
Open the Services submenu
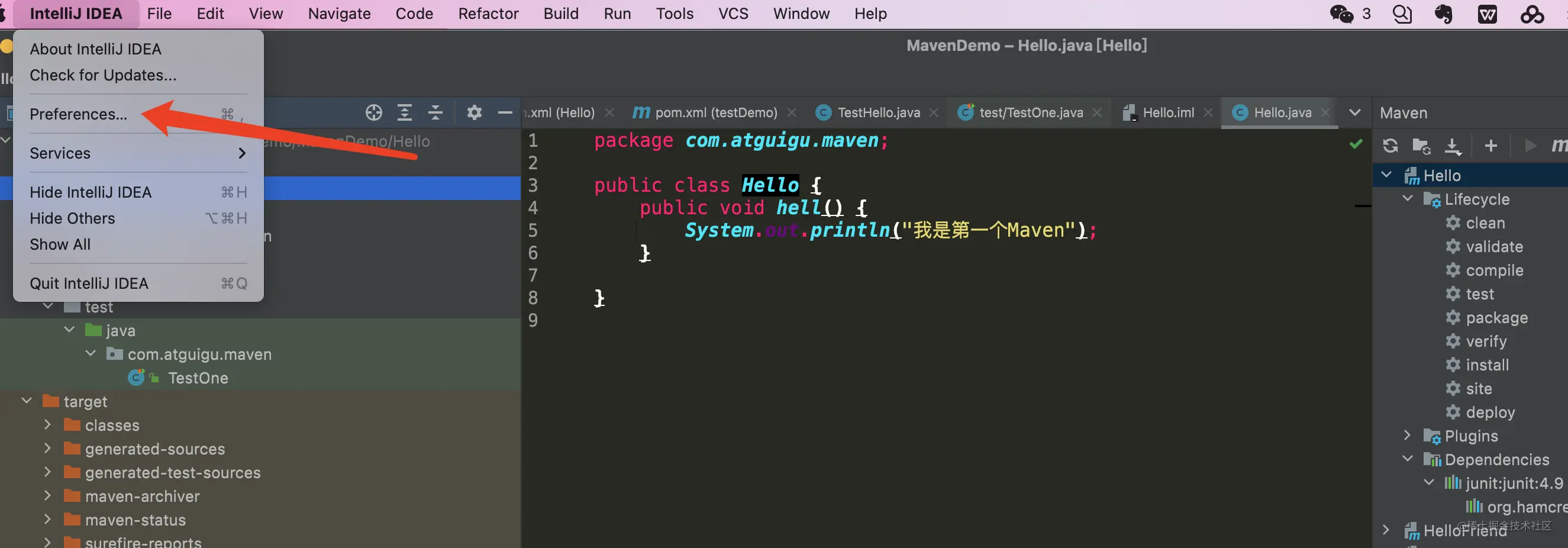(138, 153)
